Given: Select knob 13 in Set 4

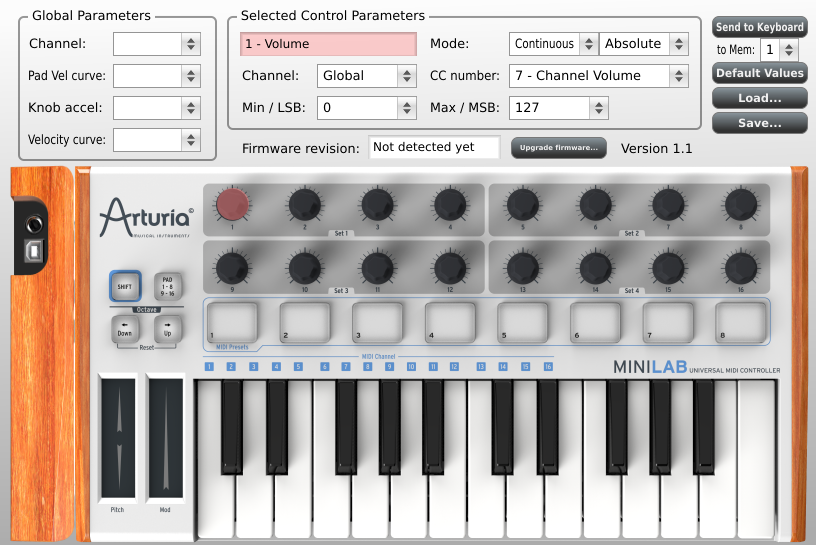Looking at the screenshot, I should pos(523,268).
